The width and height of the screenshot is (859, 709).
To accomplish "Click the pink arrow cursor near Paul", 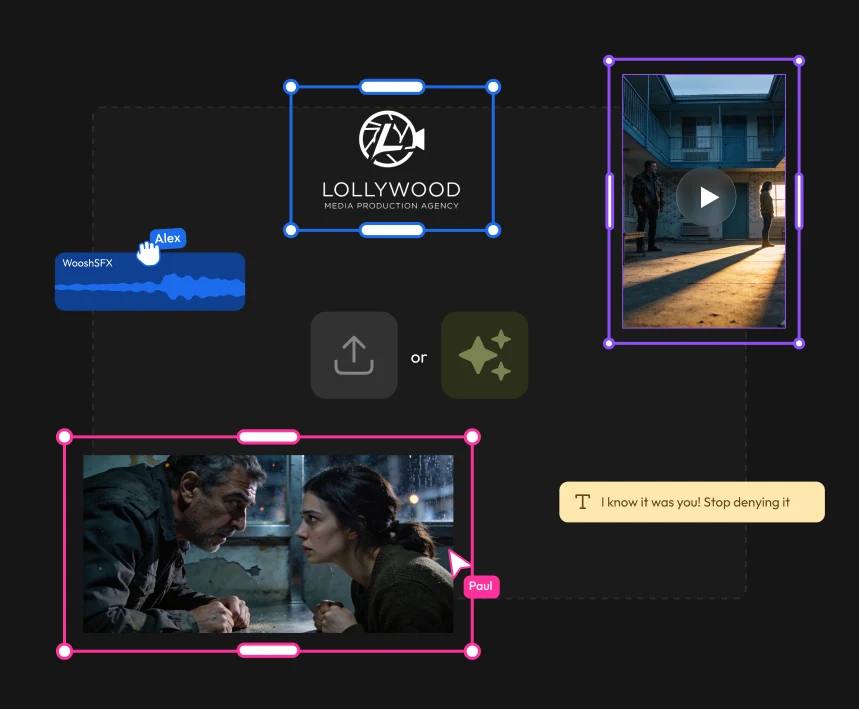I will pos(459,563).
